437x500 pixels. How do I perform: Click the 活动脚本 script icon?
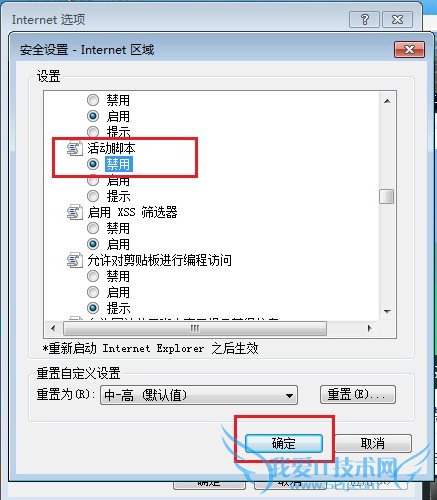click(x=75, y=148)
